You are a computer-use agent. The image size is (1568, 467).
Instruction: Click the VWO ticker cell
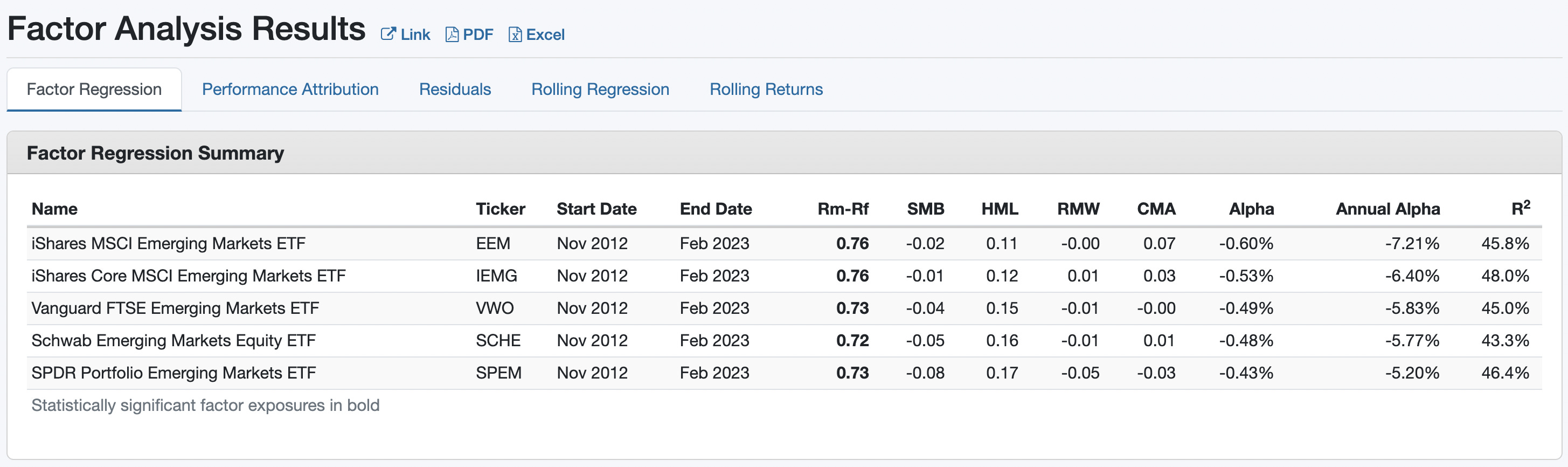[495, 308]
